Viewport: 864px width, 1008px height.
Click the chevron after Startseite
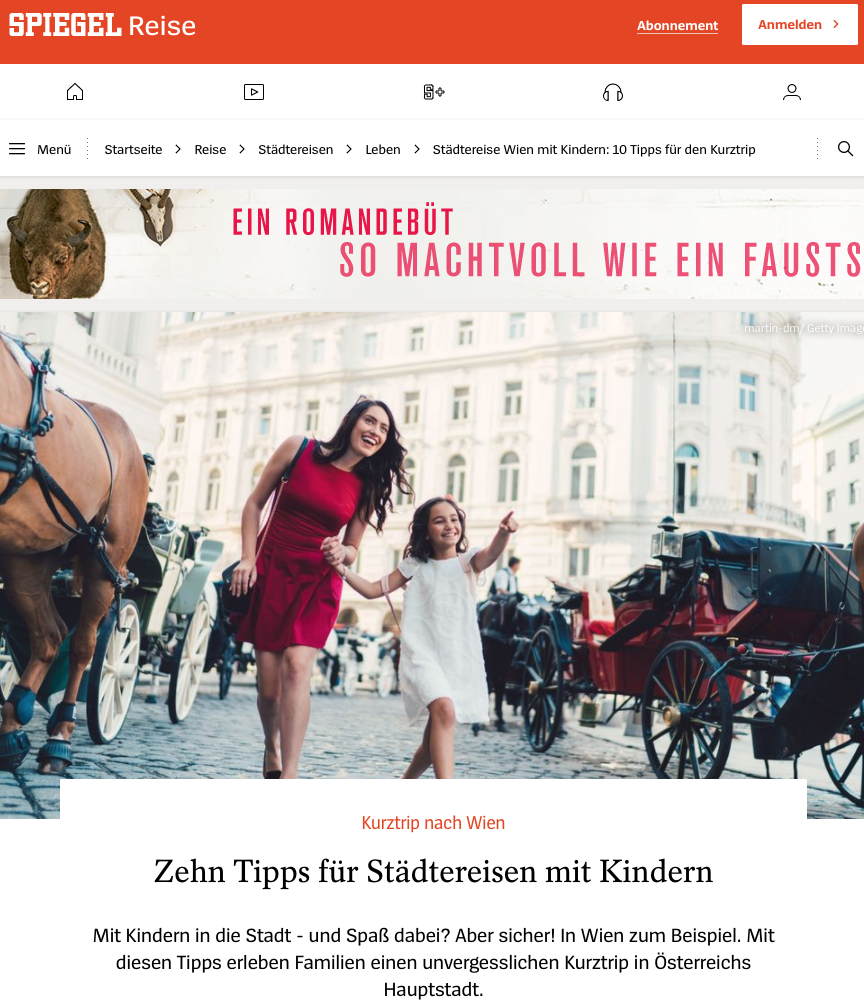tap(178, 149)
